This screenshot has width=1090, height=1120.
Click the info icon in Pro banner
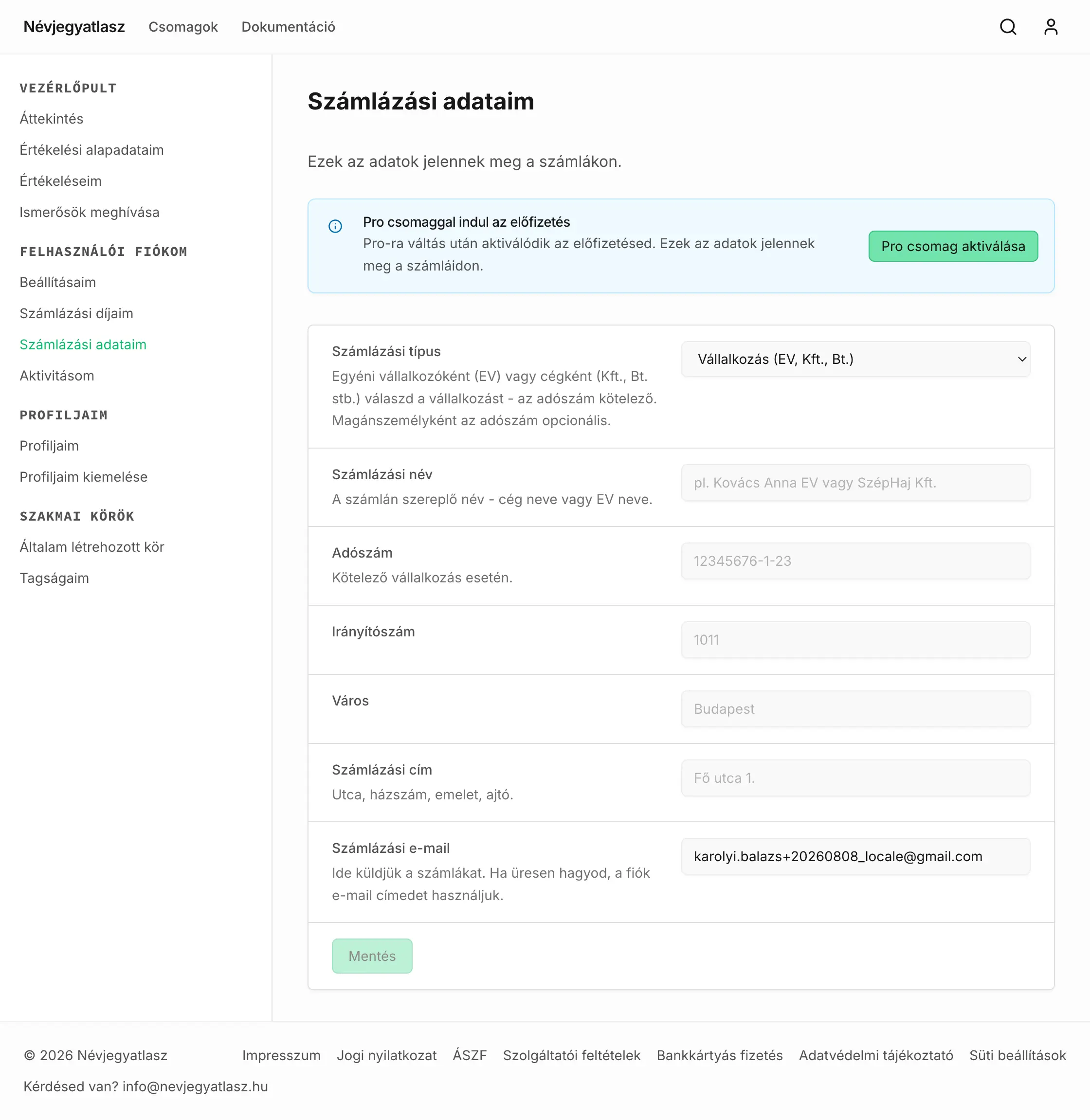(x=335, y=226)
